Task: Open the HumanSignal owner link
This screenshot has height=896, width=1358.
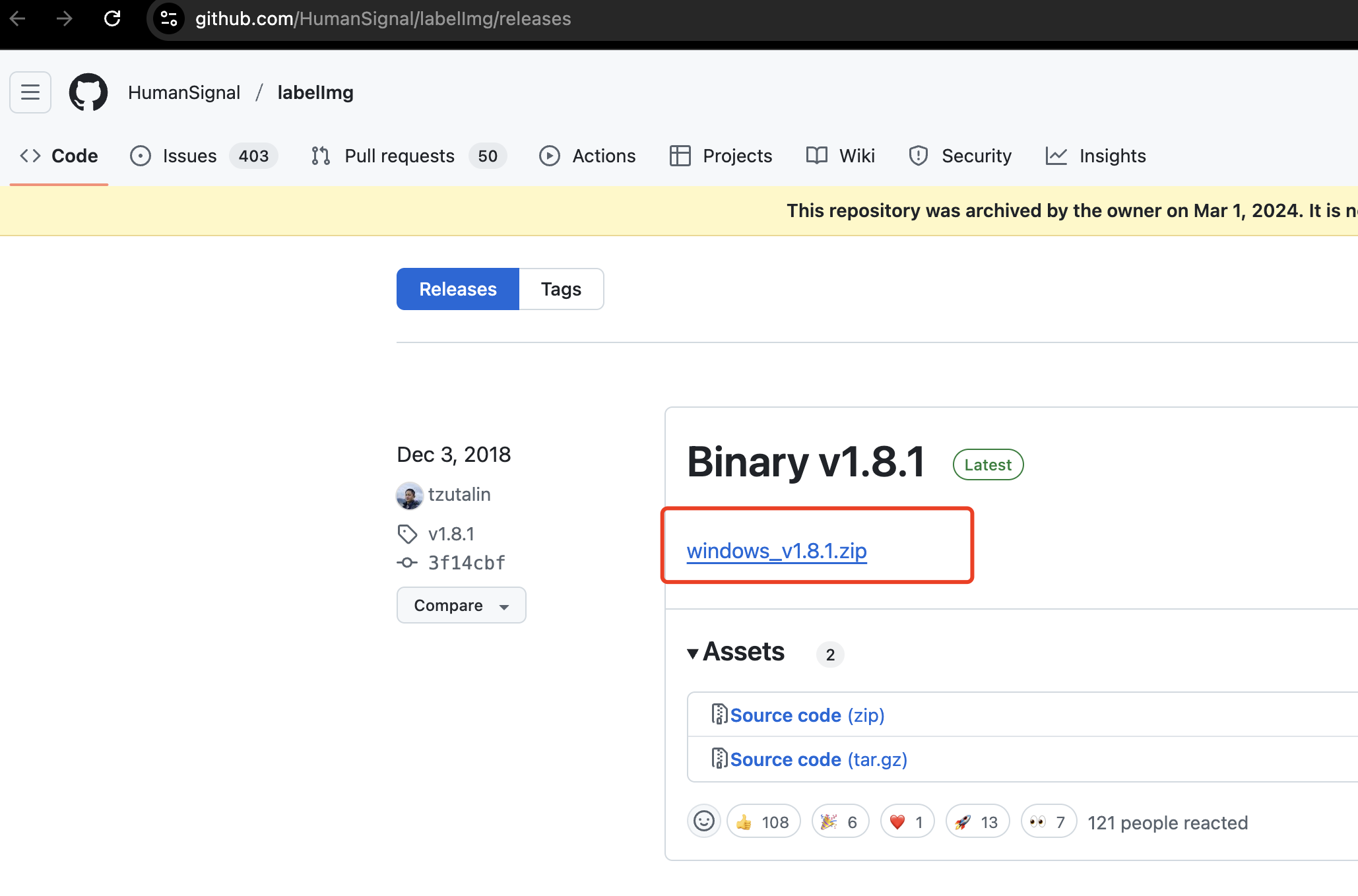Action: coord(184,92)
